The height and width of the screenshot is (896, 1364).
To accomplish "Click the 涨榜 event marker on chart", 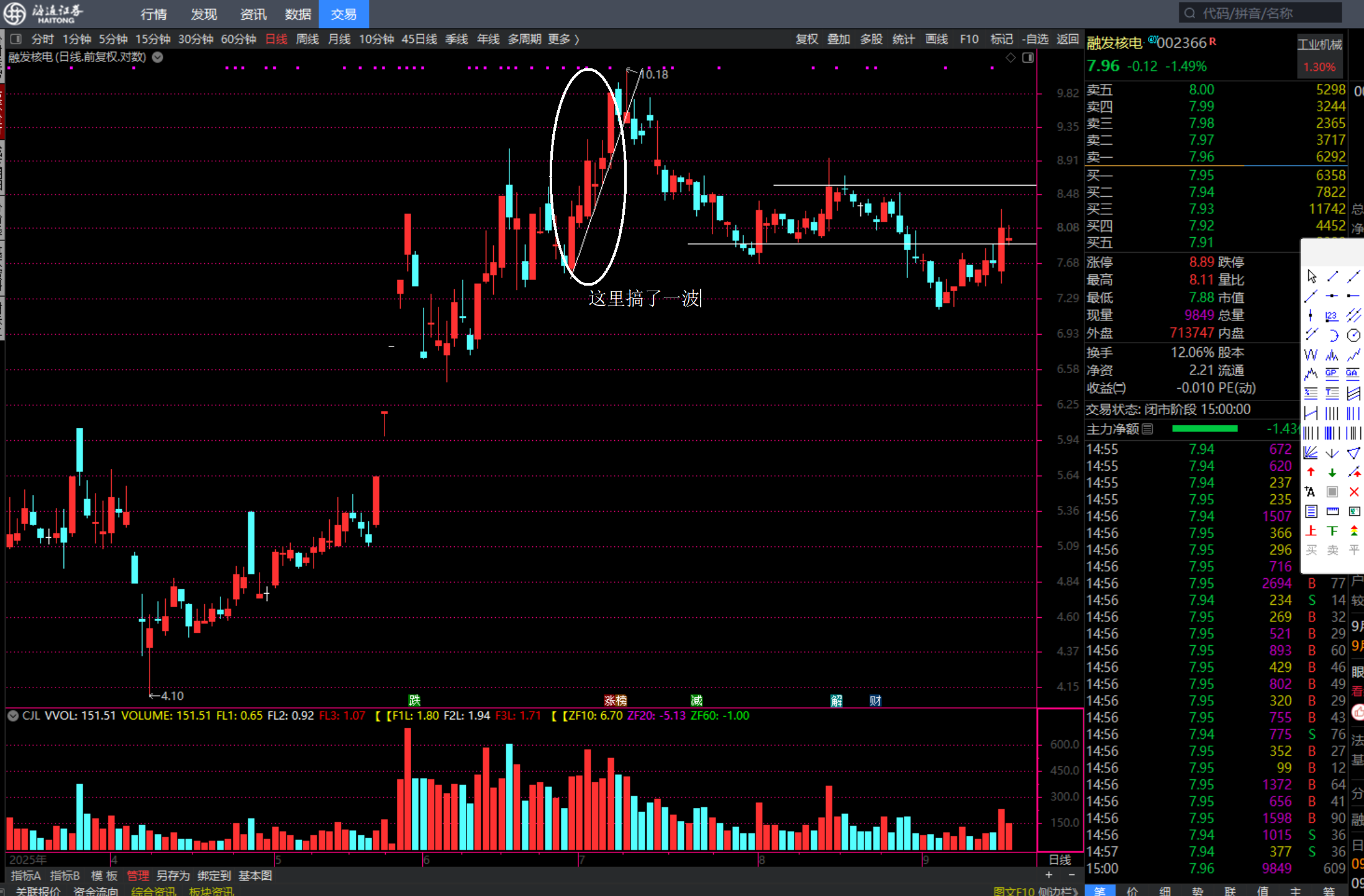I will pos(616,700).
